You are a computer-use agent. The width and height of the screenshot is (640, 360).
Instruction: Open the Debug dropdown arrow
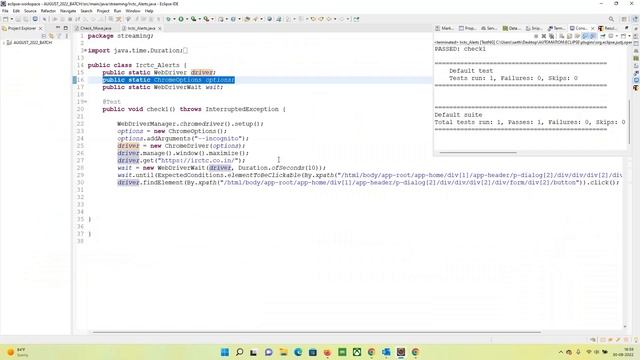(x=174, y=19)
